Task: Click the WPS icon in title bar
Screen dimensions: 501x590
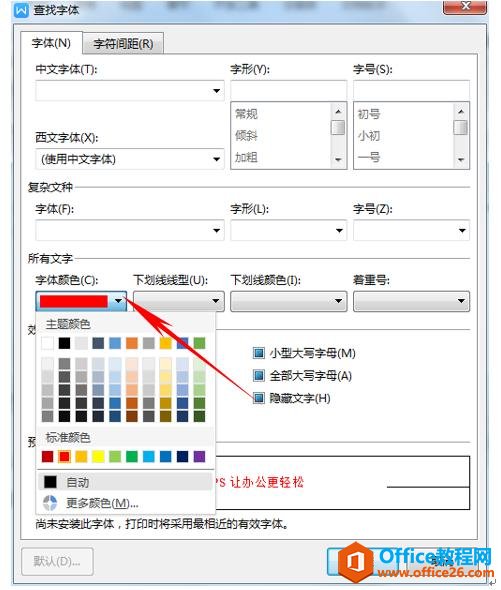Action: pyautogui.click(x=21, y=10)
